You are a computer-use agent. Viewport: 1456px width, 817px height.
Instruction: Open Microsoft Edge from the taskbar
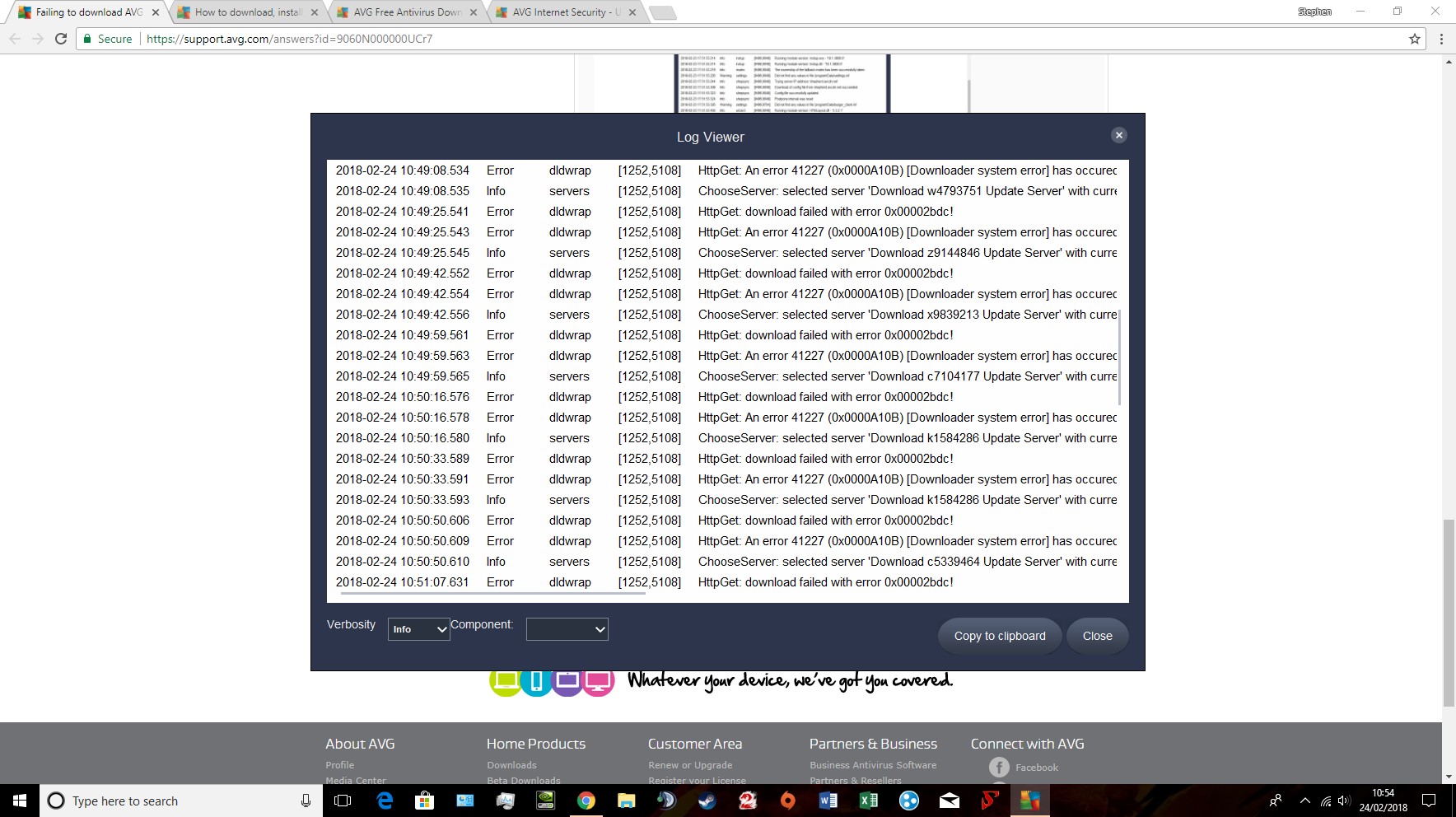(385, 801)
